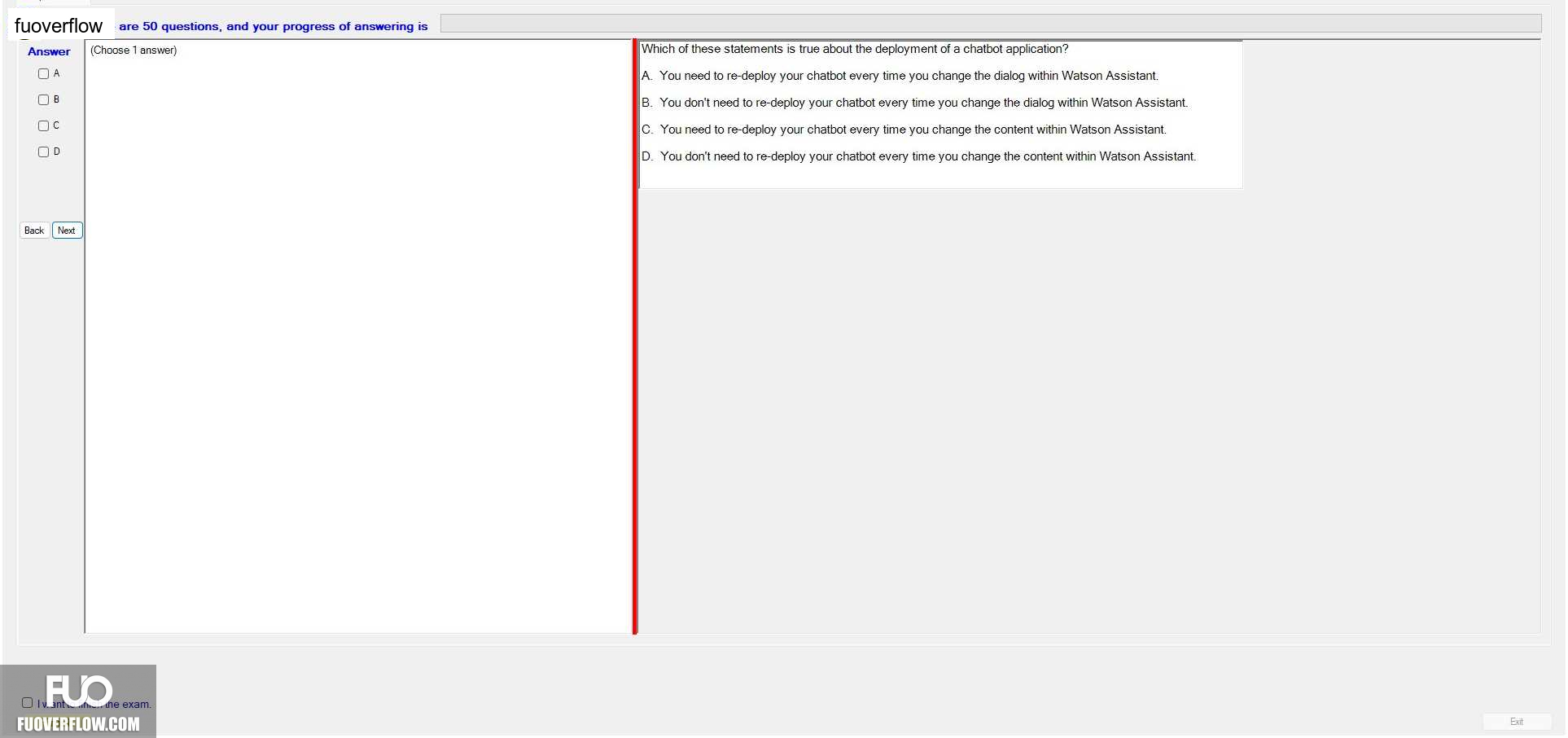Click the Exit button
Image resolution: width=1568 pixels, height=738 pixels.
point(1516,722)
